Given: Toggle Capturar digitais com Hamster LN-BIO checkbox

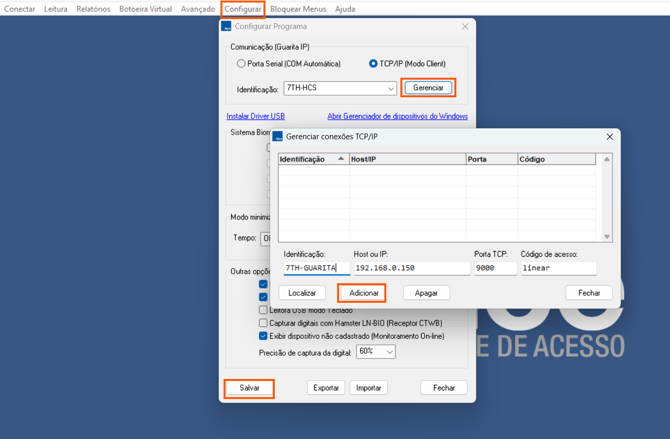Looking at the screenshot, I should (263, 323).
